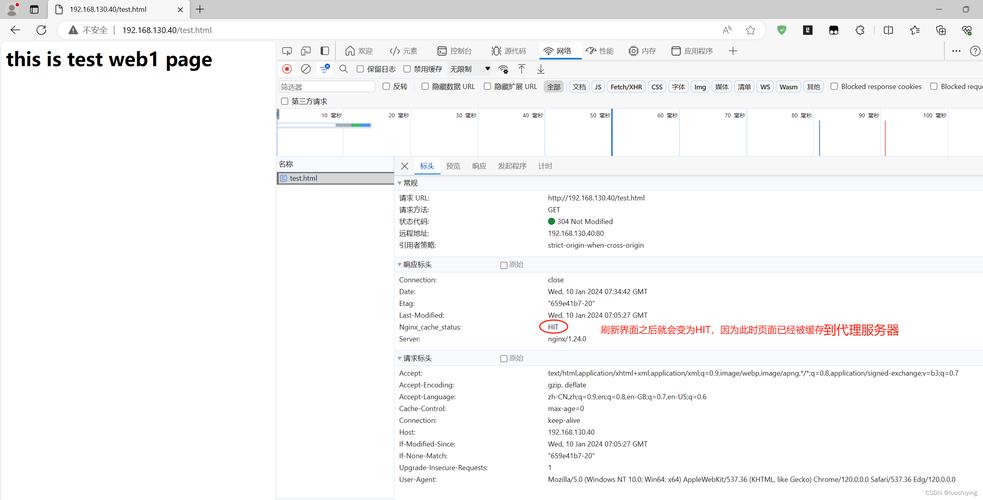Image resolution: width=983 pixels, height=500 pixels.
Task: Open network search magnifier icon
Action: click(344, 69)
